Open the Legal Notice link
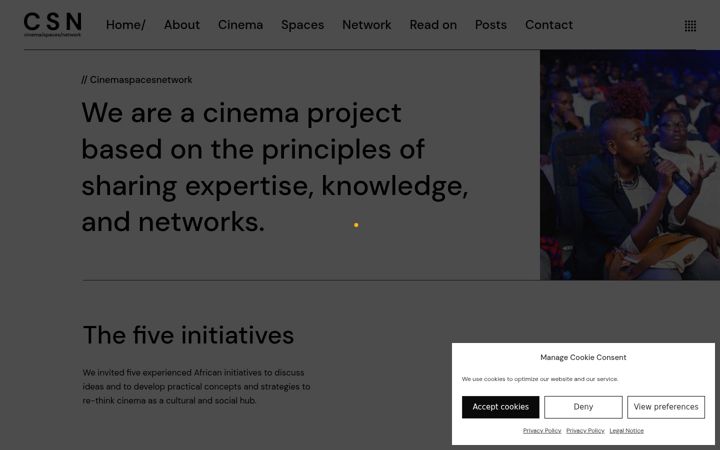This screenshot has height=450, width=720. [x=626, y=431]
